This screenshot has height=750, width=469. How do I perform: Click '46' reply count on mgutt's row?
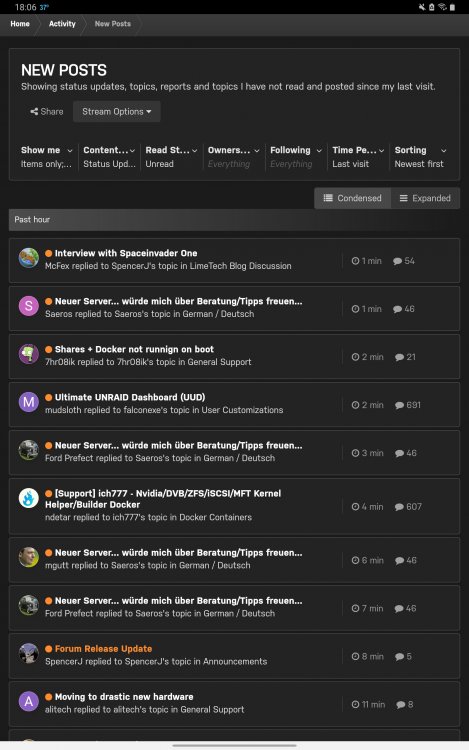click(x=411, y=560)
